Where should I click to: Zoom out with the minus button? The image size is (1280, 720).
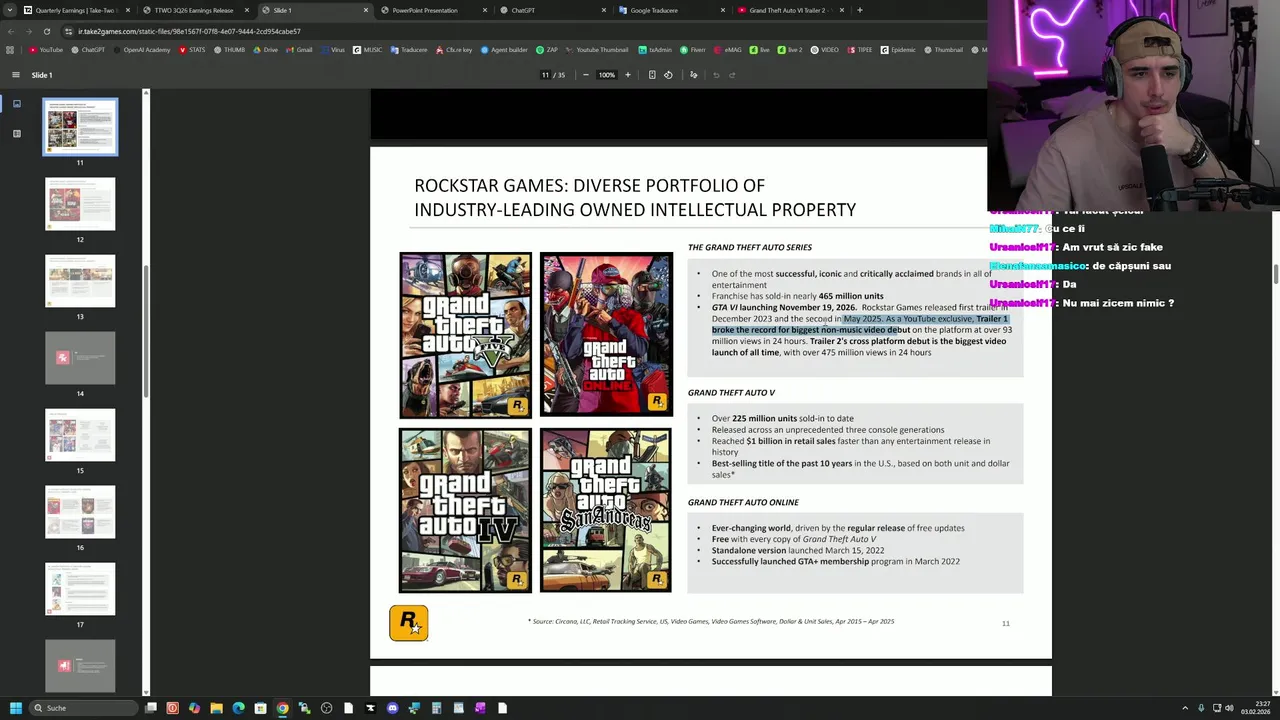pyautogui.click(x=586, y=75)
